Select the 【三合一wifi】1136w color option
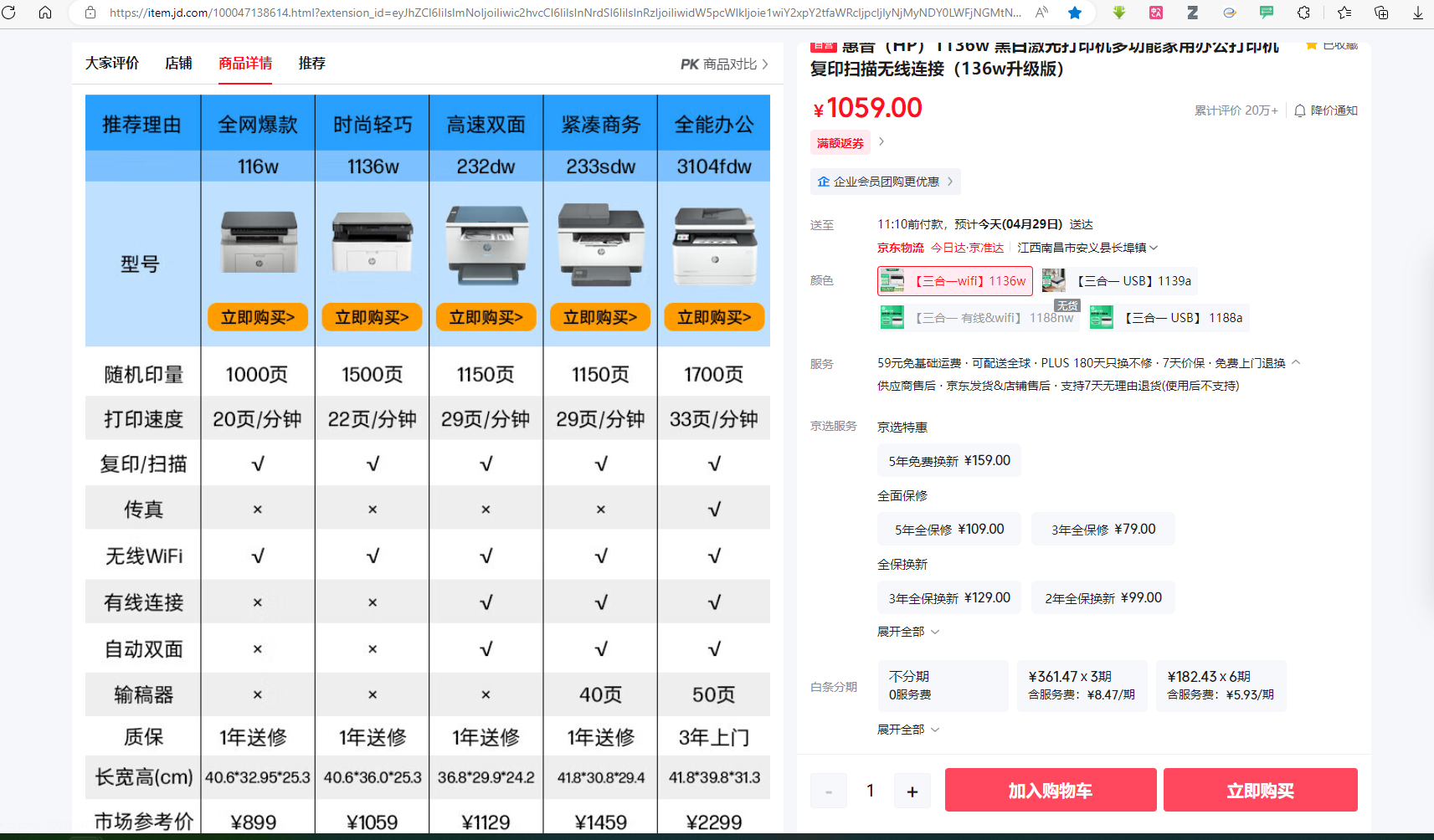Viewport: 1434px width, 840px height. point(955,281)
